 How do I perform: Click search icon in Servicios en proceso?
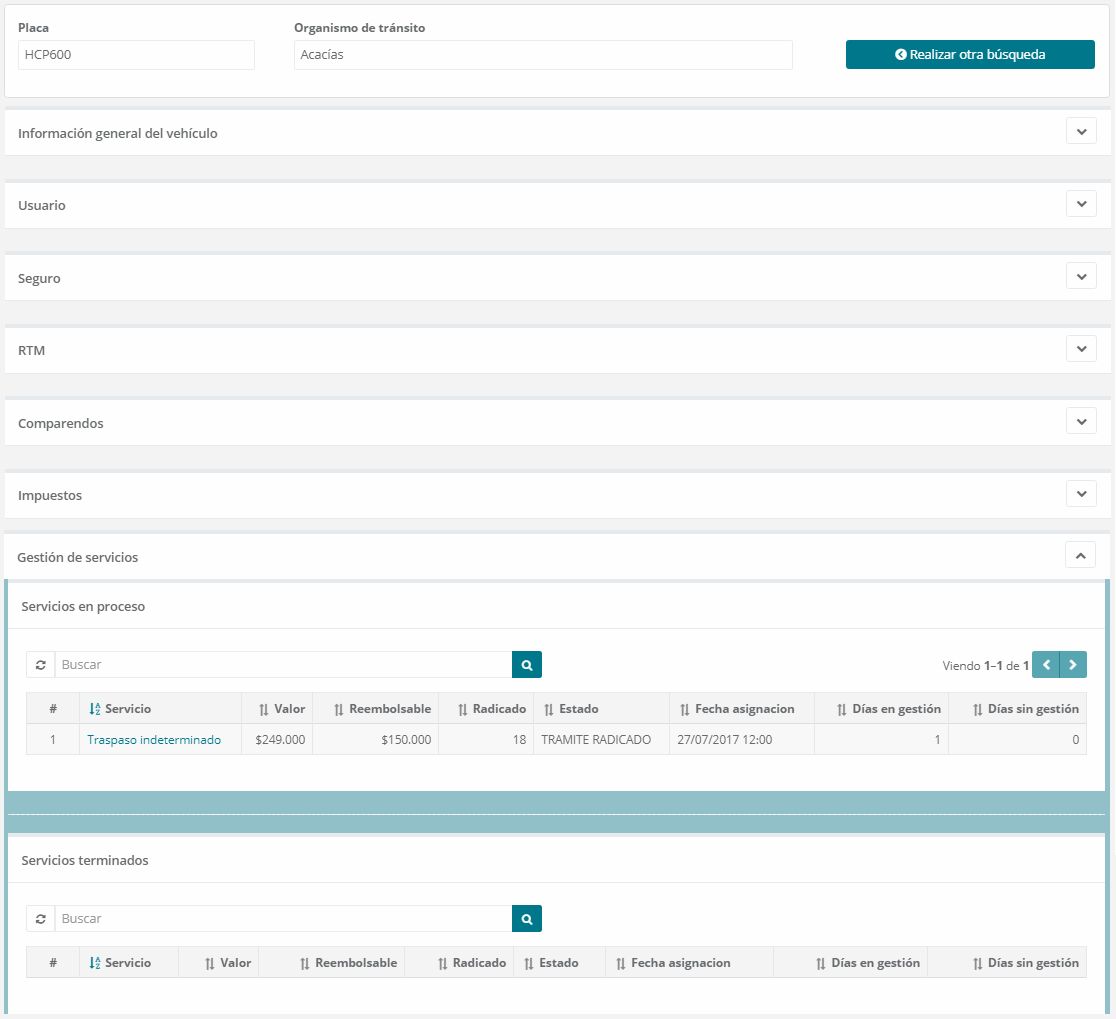[526, 665]
